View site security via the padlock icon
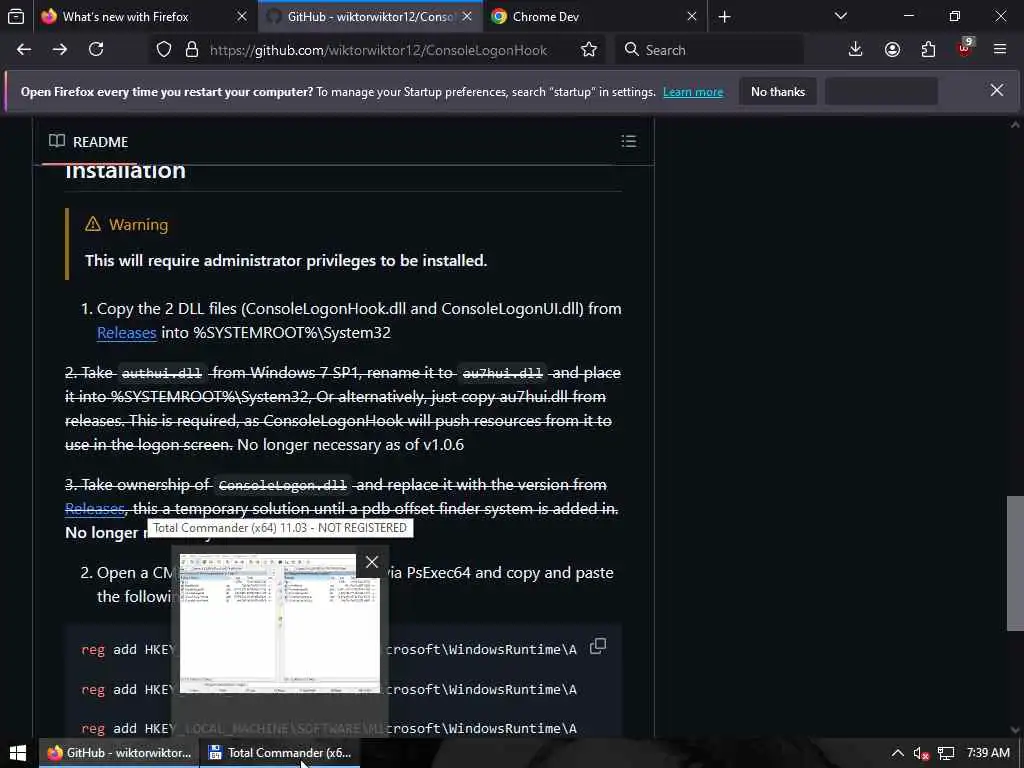 [x=192, y=50]
